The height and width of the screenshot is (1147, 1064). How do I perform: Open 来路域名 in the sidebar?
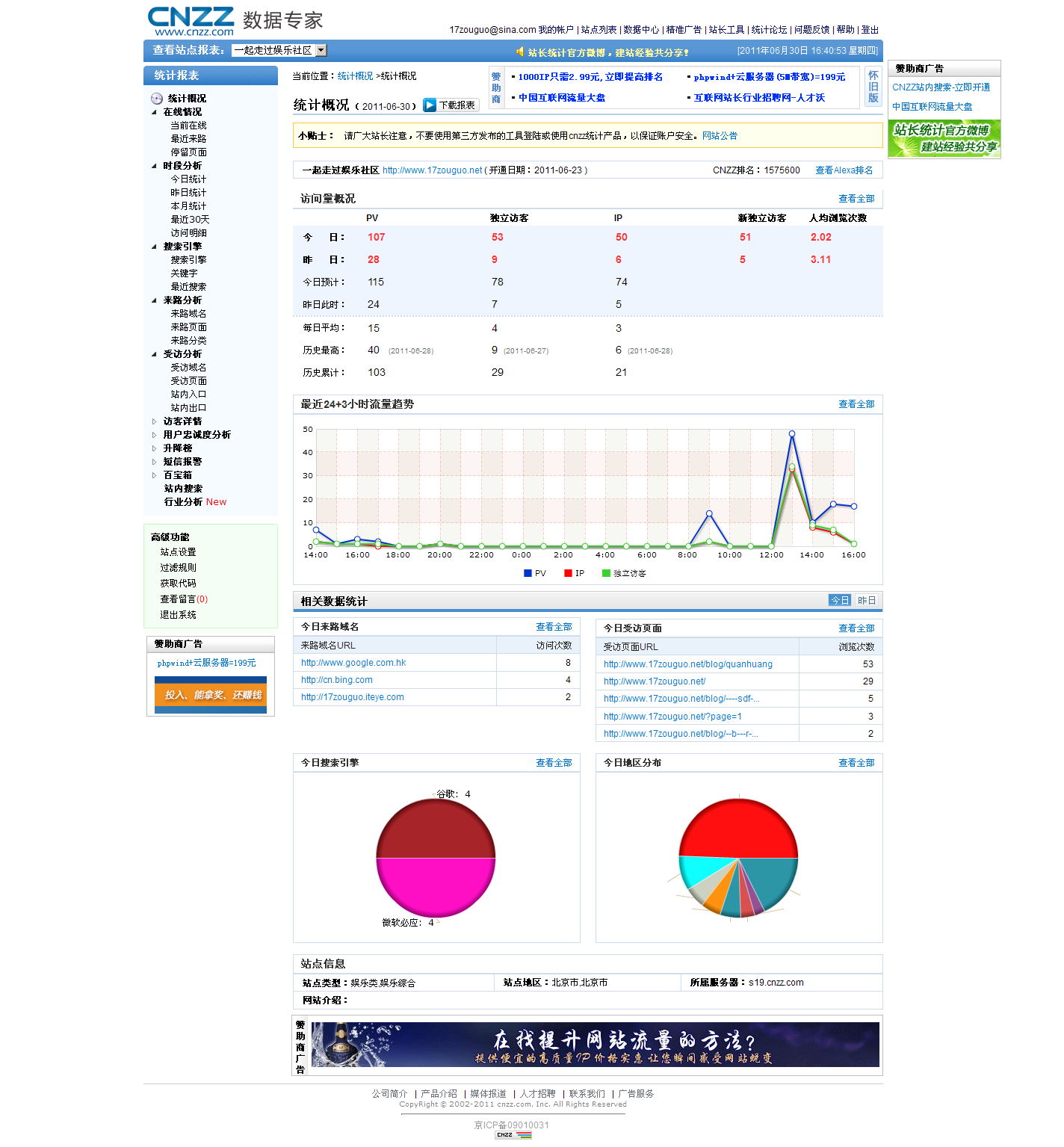click(188, 314)
